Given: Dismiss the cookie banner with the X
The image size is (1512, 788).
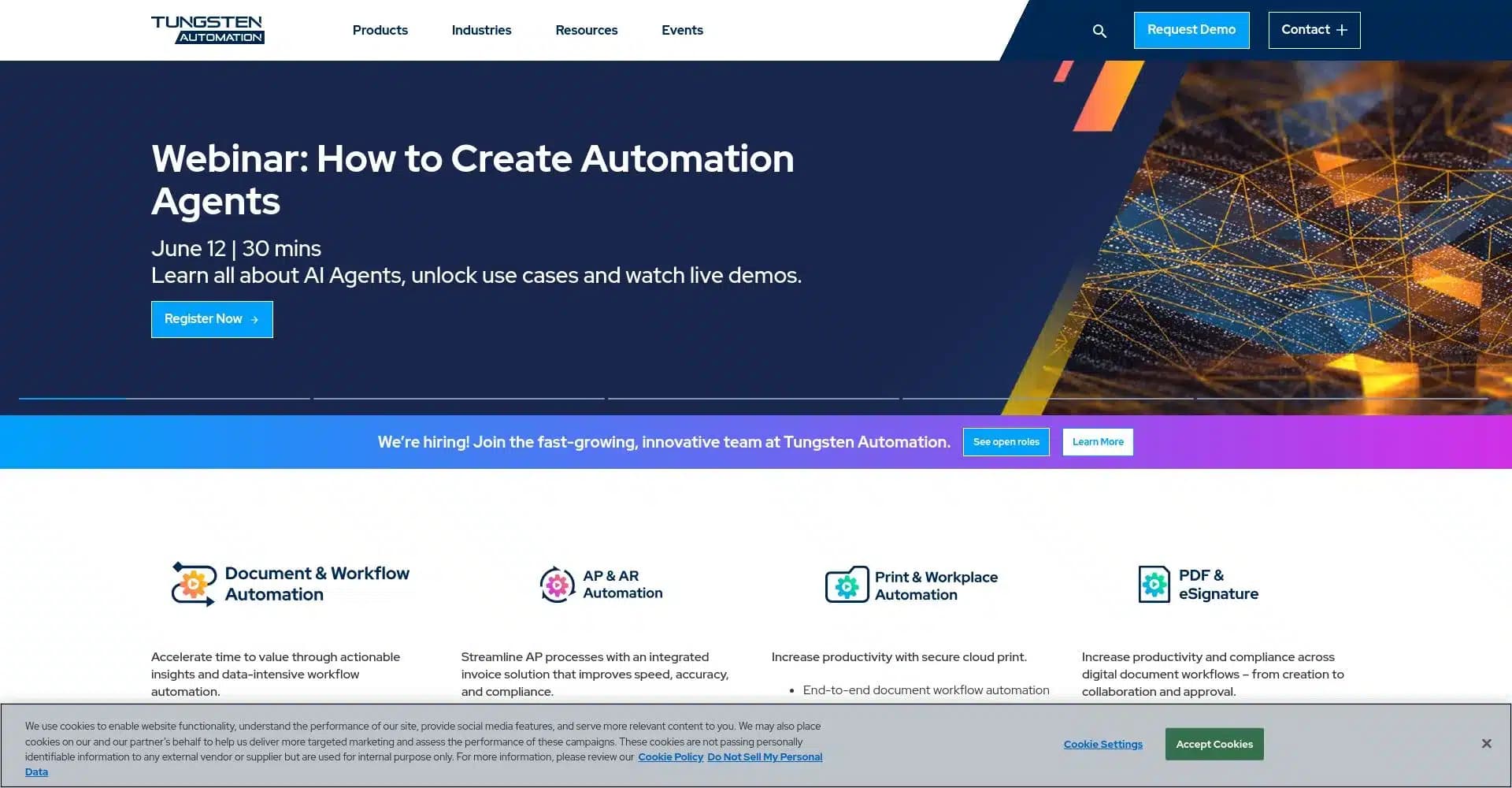Looking at the screenshot, I should click(1487, 743).
